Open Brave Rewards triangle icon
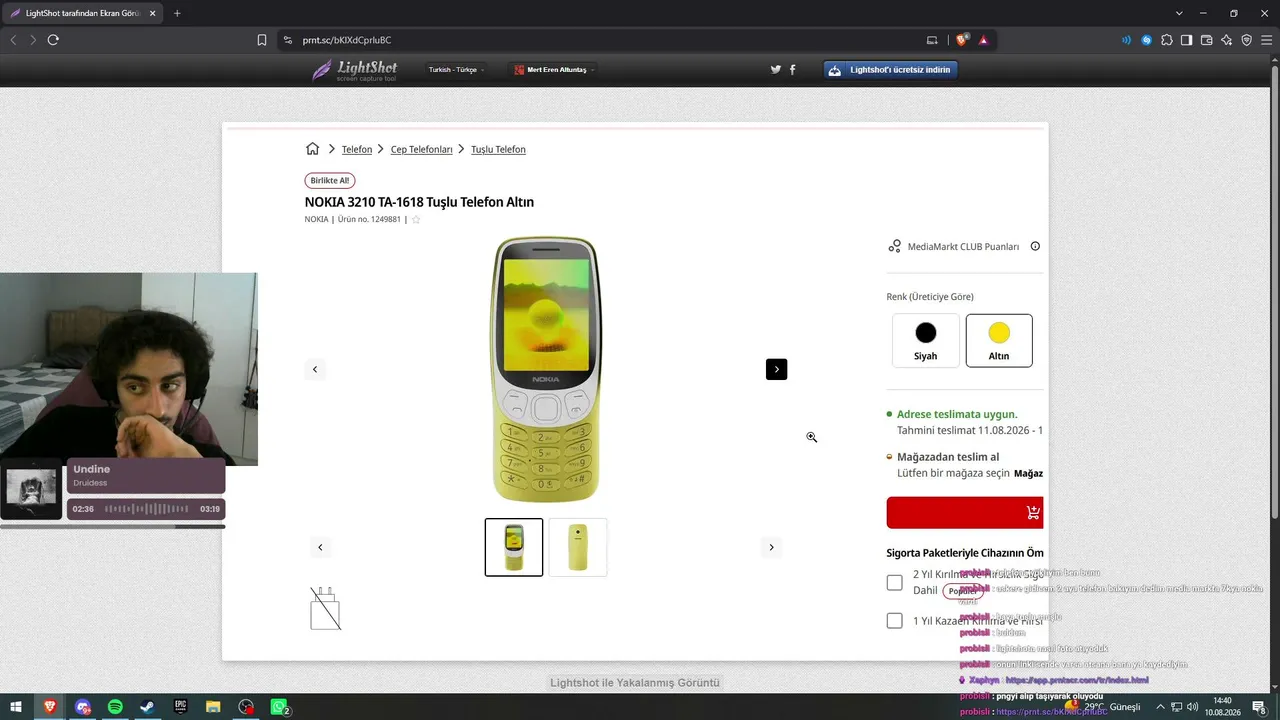 tap(984, 40)
